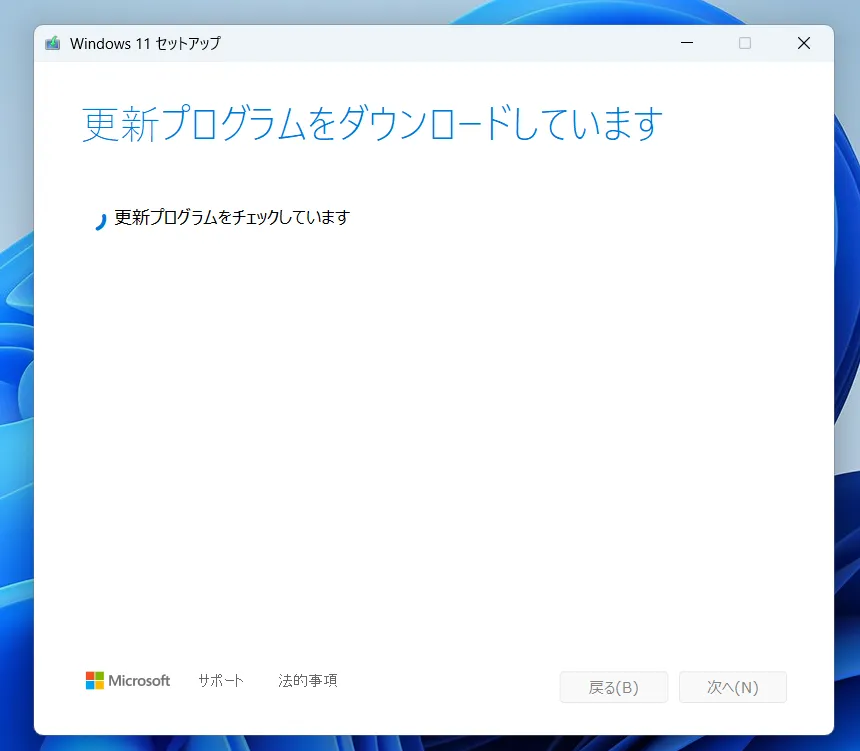Click the 戻る(B) back button
Screen dimensions: 860x751
(x=614, y=687)
